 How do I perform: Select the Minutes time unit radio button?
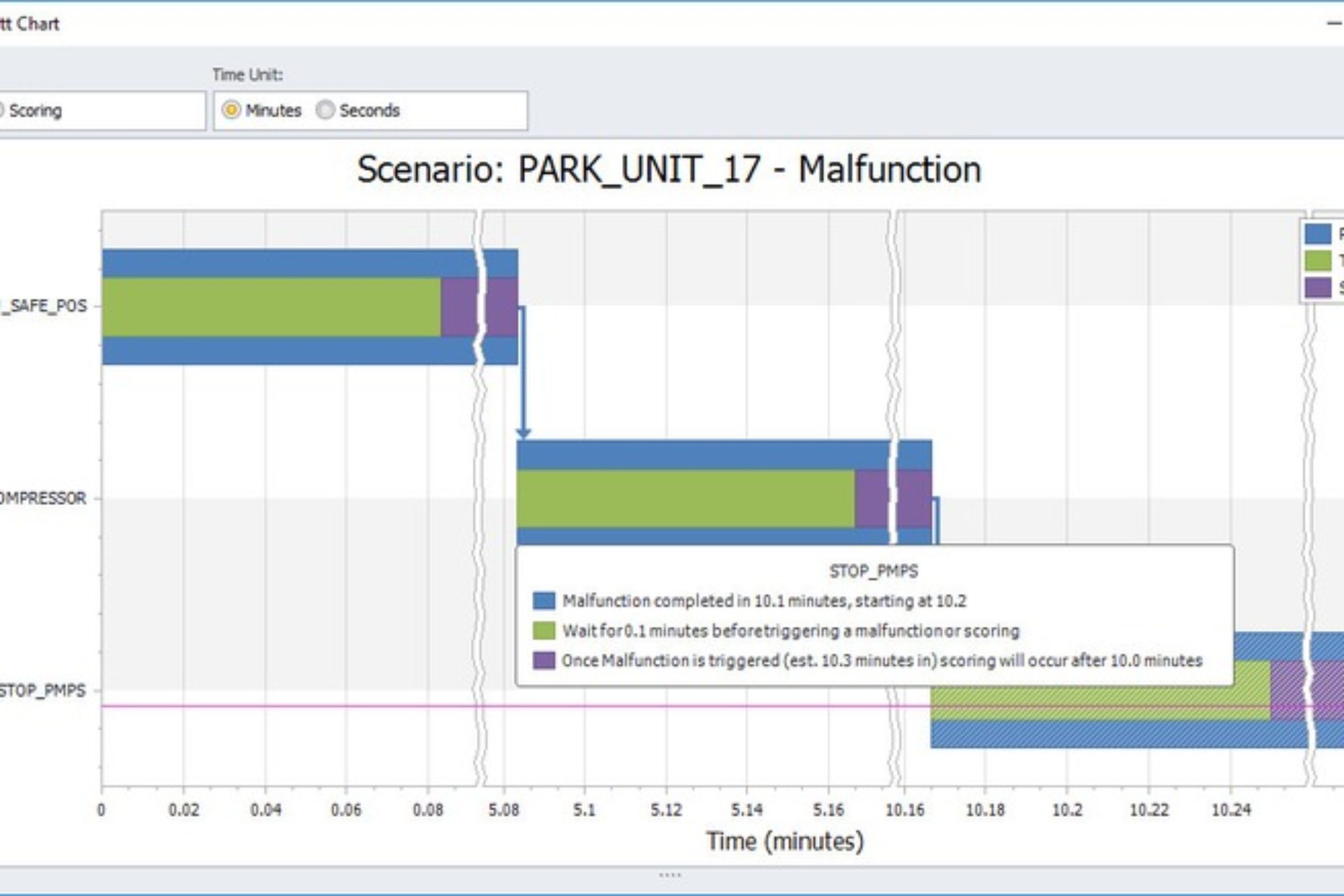[231, 110]
